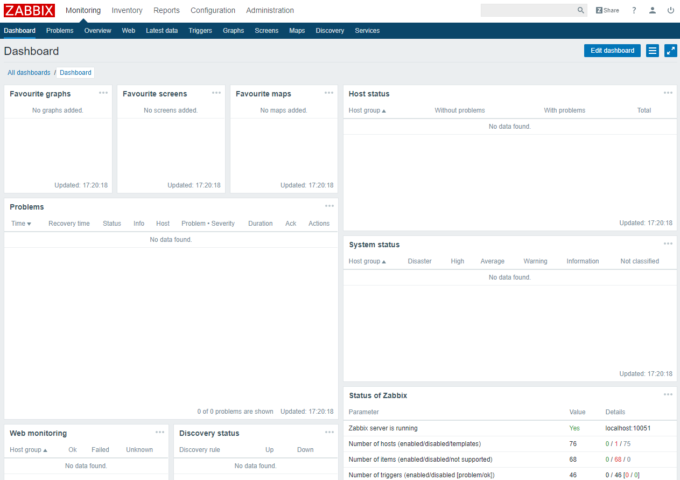
Task: Sort System status by Host group
Action: pos(367,261)
